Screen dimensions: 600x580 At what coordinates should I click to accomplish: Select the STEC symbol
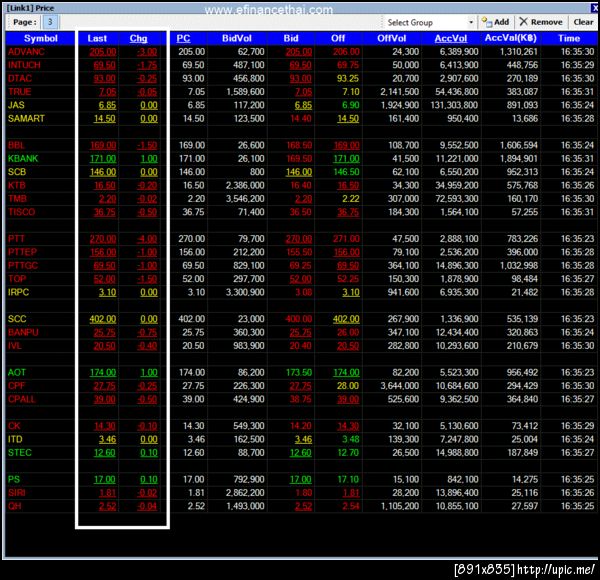tap(20, 453)
